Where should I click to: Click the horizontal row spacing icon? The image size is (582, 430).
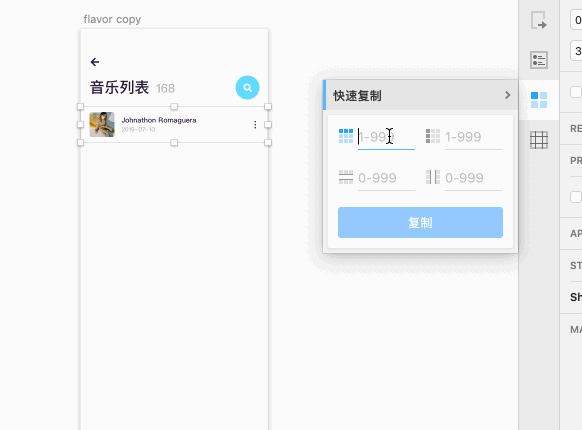346,177
